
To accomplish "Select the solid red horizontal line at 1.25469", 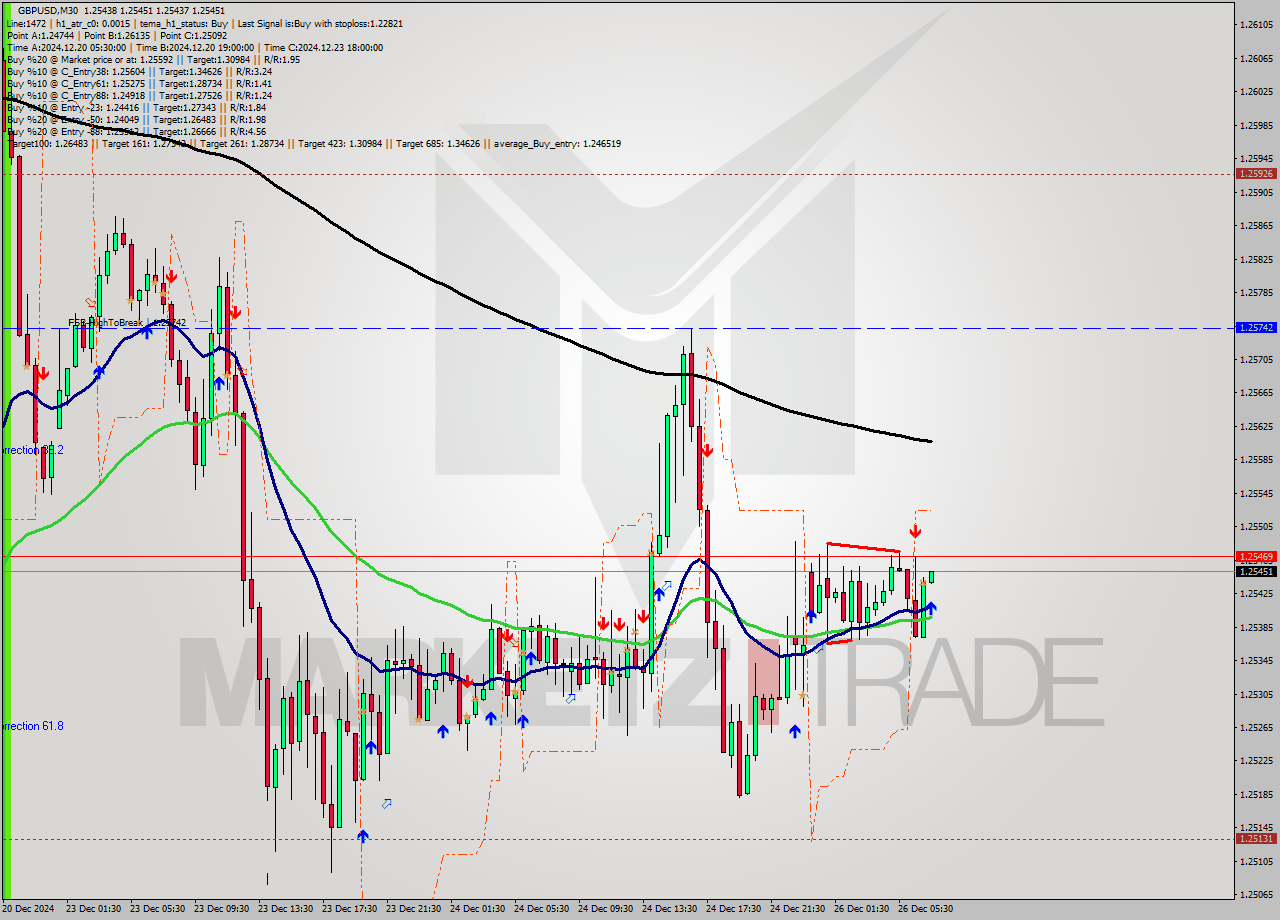I will [617, 556].
